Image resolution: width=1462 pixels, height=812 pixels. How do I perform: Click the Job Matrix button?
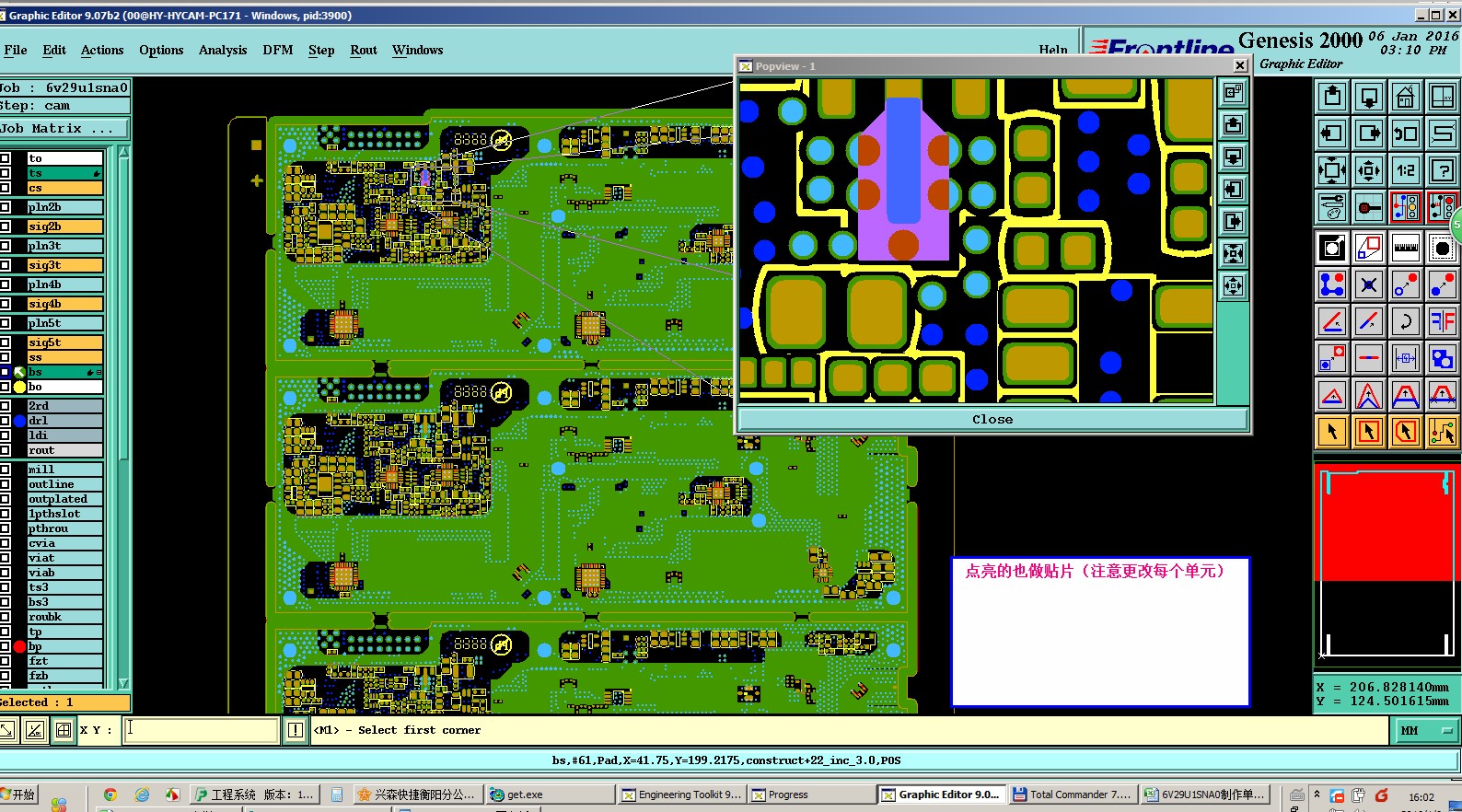coord(64,128)
